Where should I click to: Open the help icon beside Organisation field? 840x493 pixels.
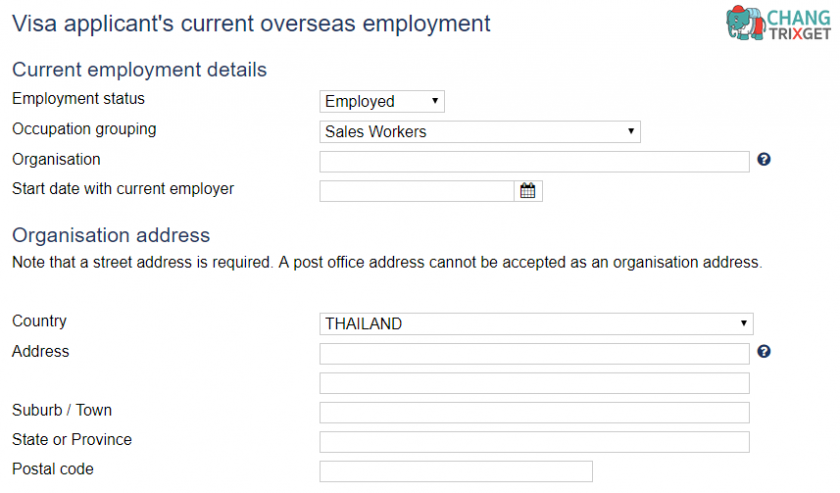click(763, 159)
